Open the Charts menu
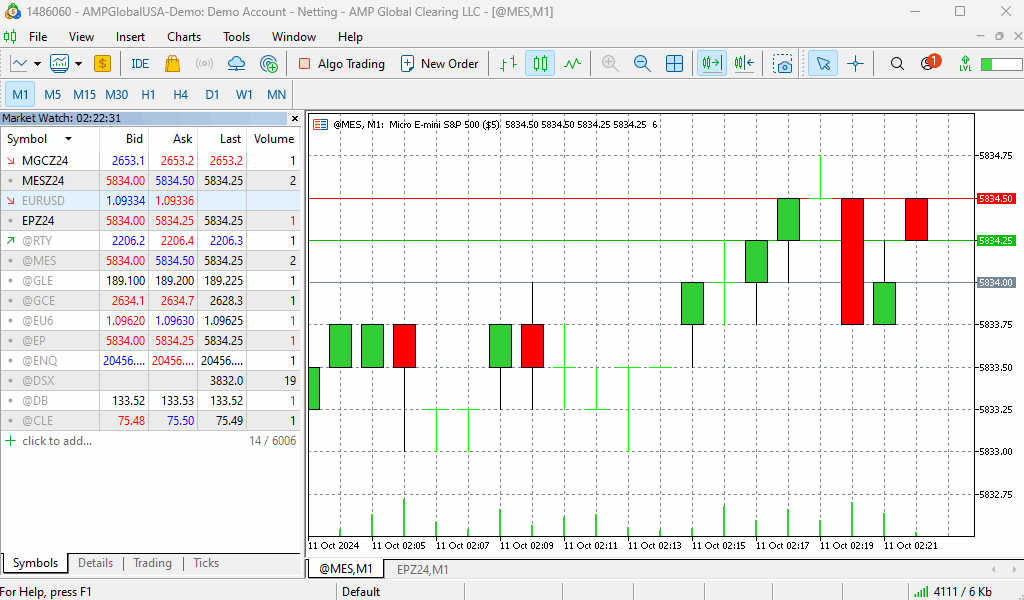This screenshot has height=600, width=1024. [x=184, y=37]
